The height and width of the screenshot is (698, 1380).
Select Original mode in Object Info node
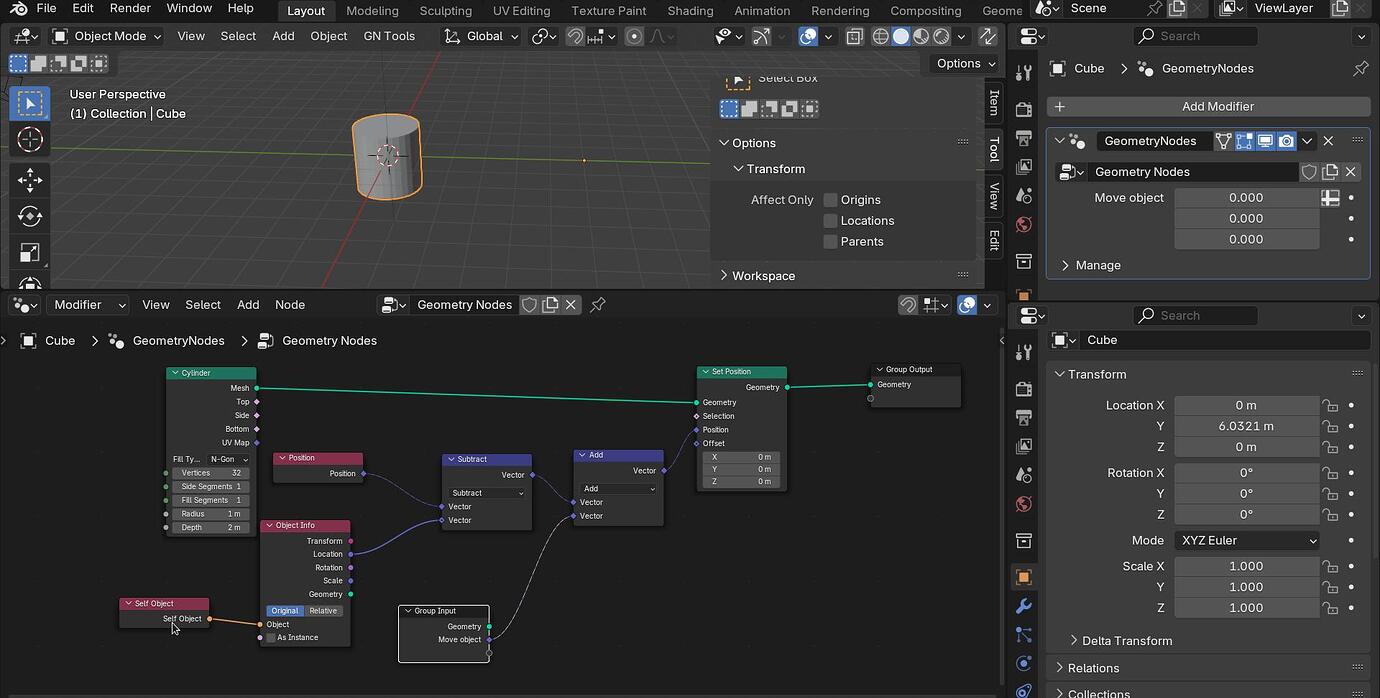coord(285,611)
